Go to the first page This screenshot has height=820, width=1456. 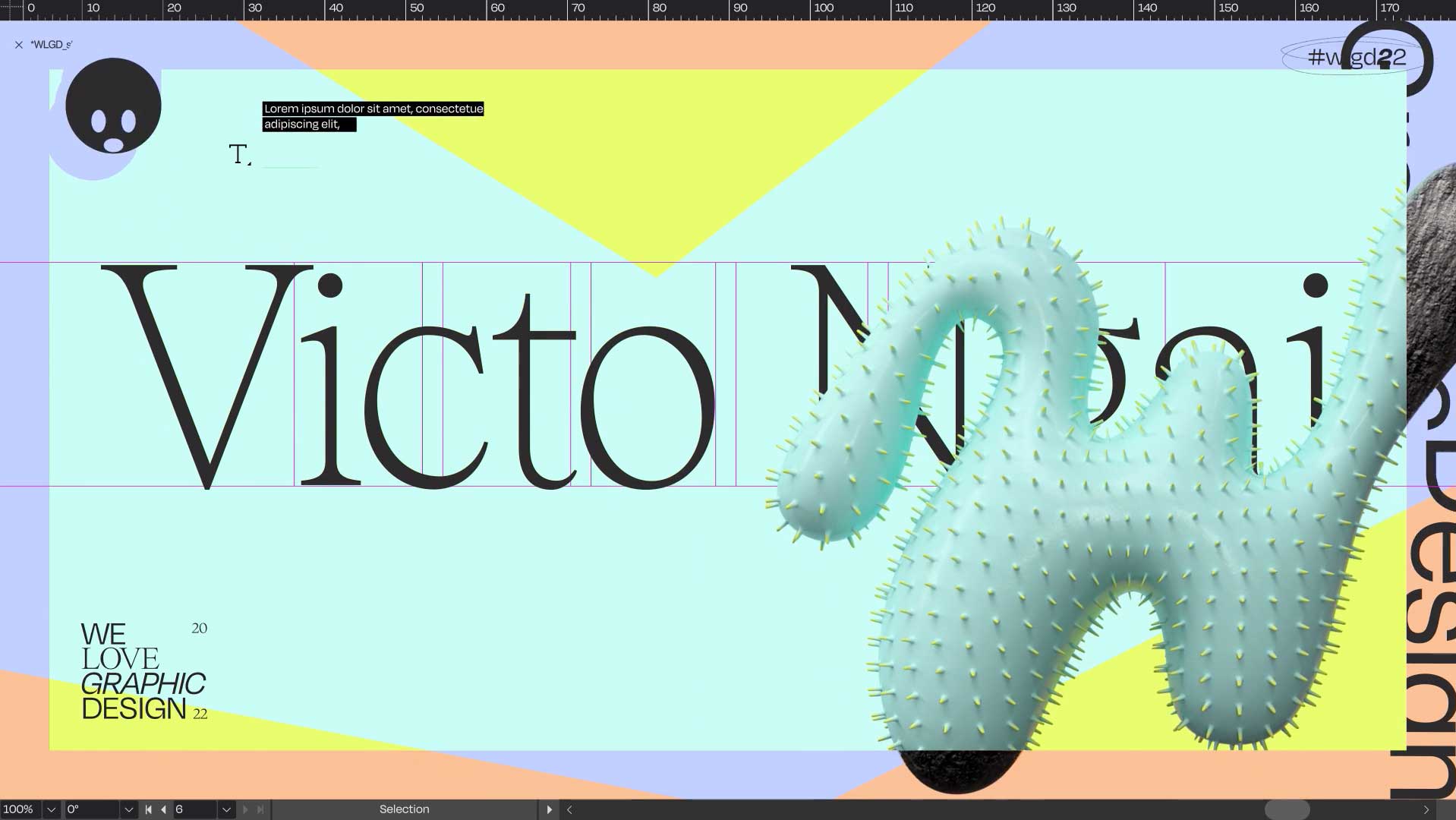148,809
